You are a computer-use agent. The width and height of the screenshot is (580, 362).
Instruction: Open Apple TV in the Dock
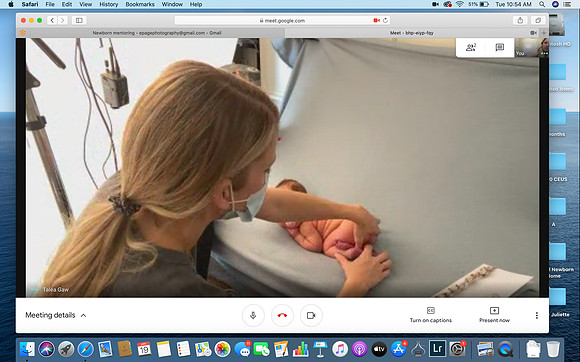tap(379, 349)
